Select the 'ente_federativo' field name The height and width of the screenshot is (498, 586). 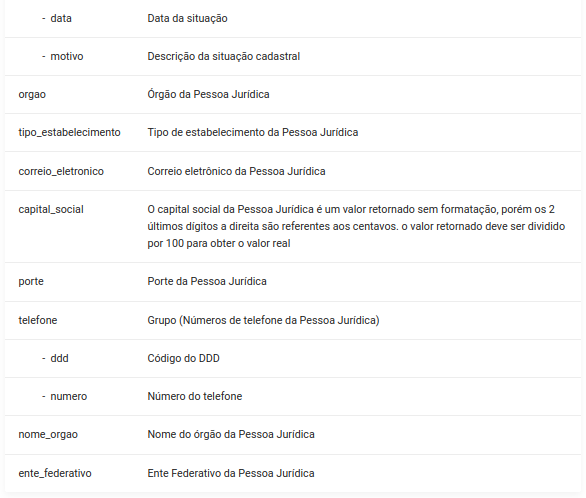click(x=55, y=473)
